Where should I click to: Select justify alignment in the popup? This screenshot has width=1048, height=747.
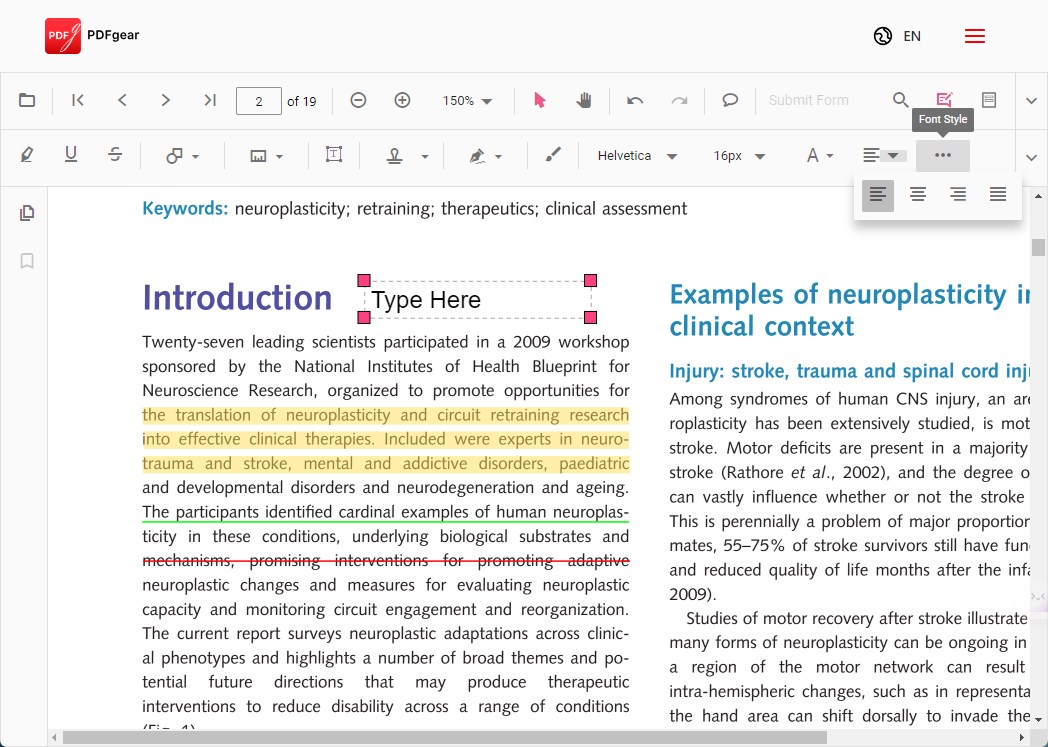pos(997,195)
